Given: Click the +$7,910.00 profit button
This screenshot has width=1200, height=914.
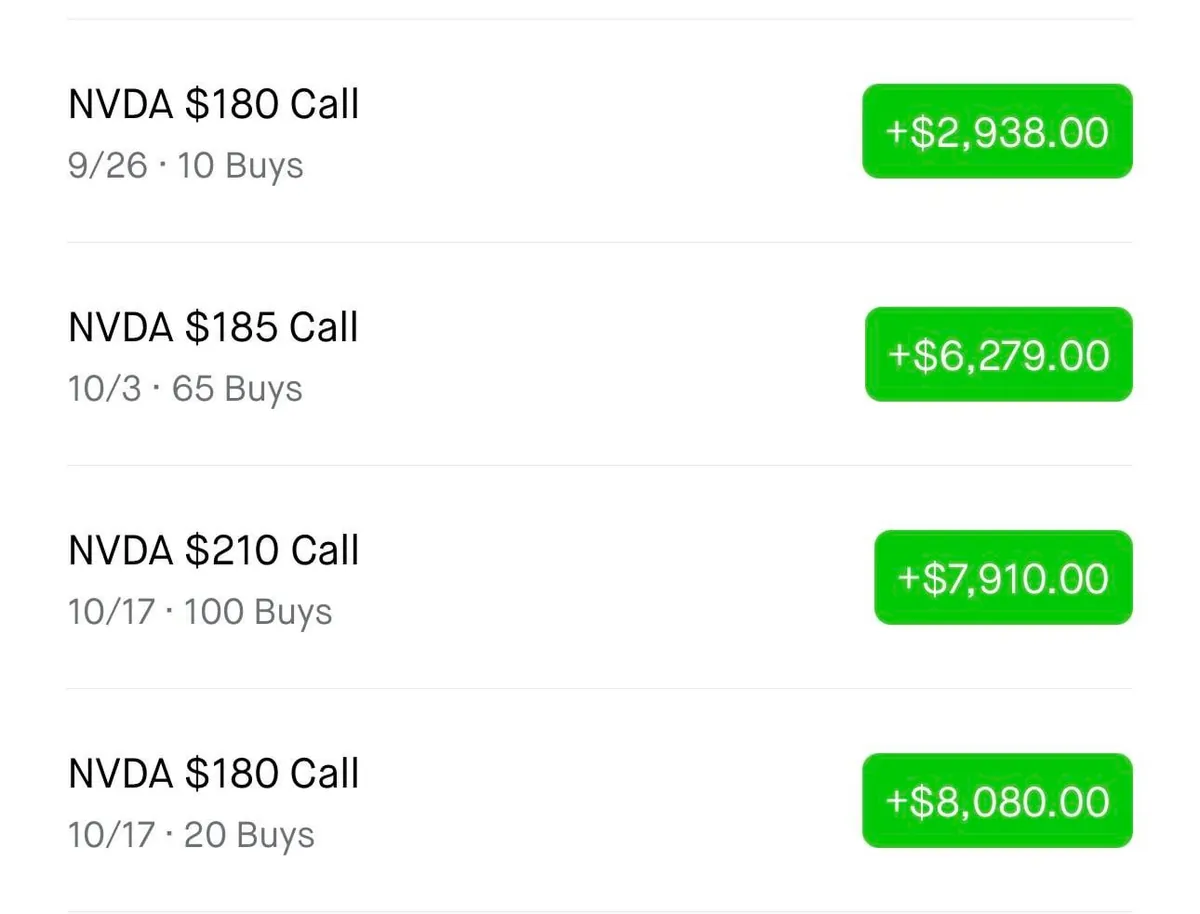Looking at the screenshot, I should pos(1002,578).
